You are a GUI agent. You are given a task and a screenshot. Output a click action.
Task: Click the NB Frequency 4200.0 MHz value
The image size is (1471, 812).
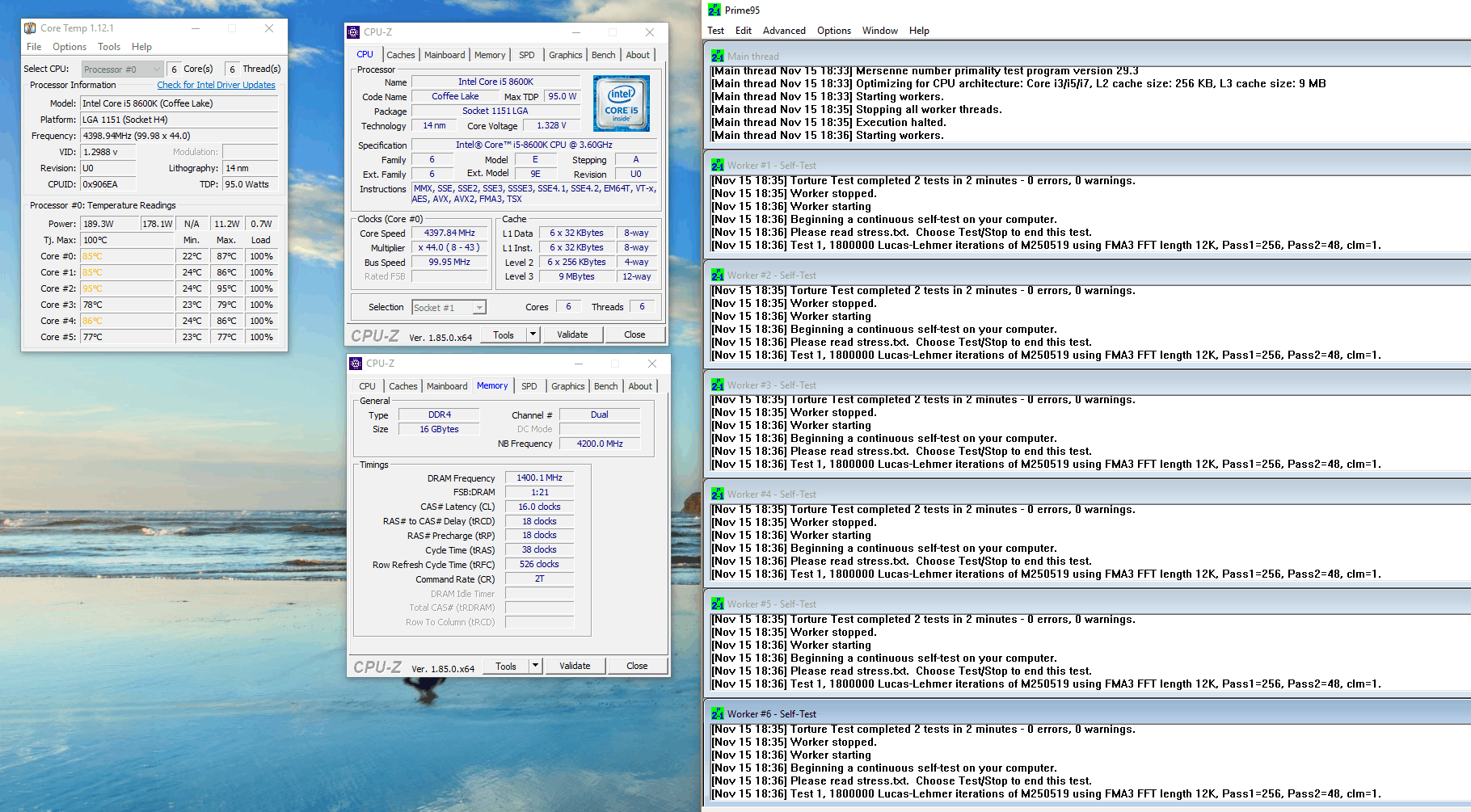point(600,444)
